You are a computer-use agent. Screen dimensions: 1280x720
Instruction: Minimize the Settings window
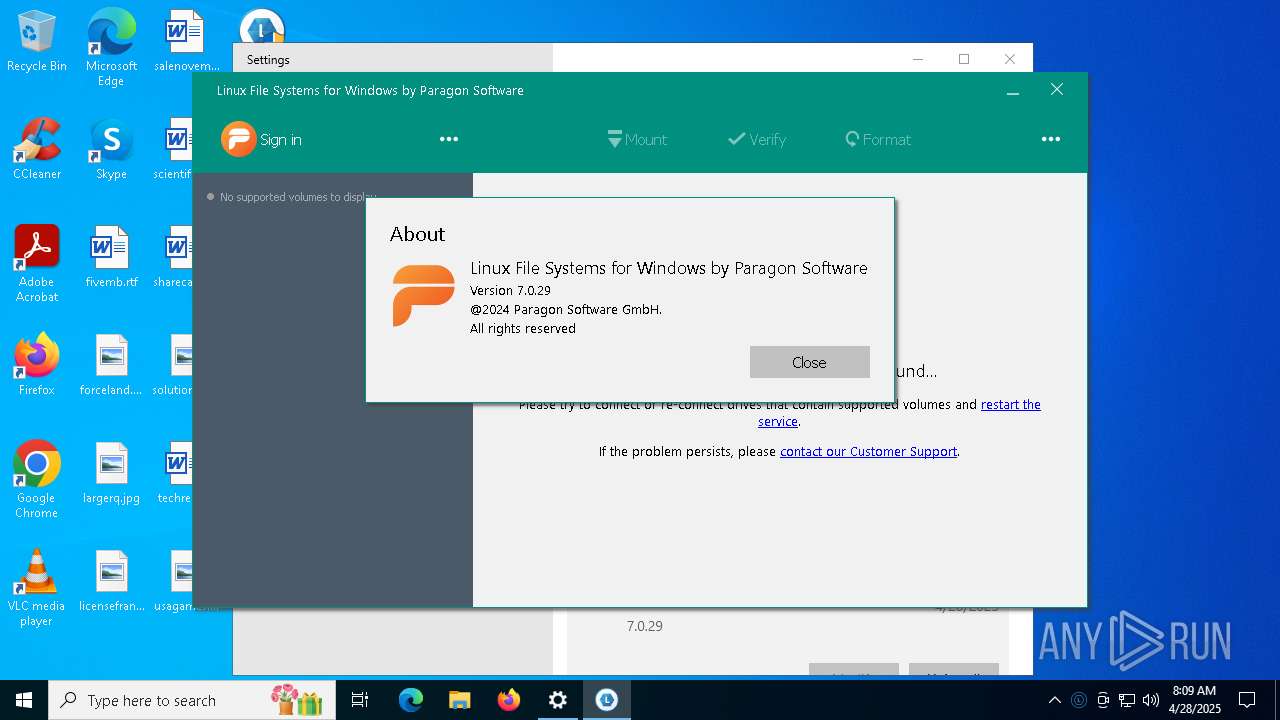(918, 59)
